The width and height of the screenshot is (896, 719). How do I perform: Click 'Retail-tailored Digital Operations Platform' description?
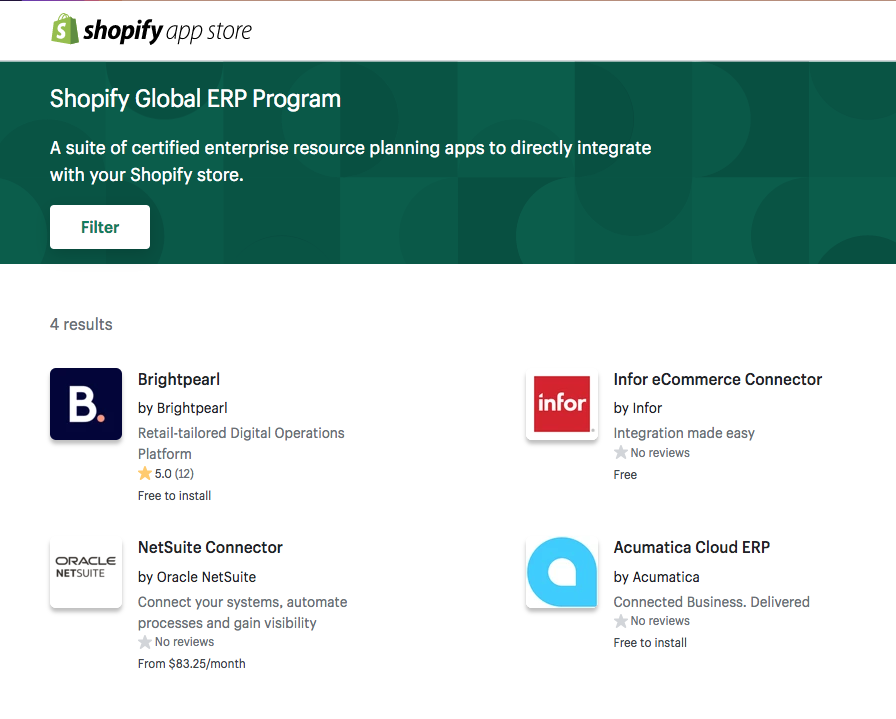241,444
